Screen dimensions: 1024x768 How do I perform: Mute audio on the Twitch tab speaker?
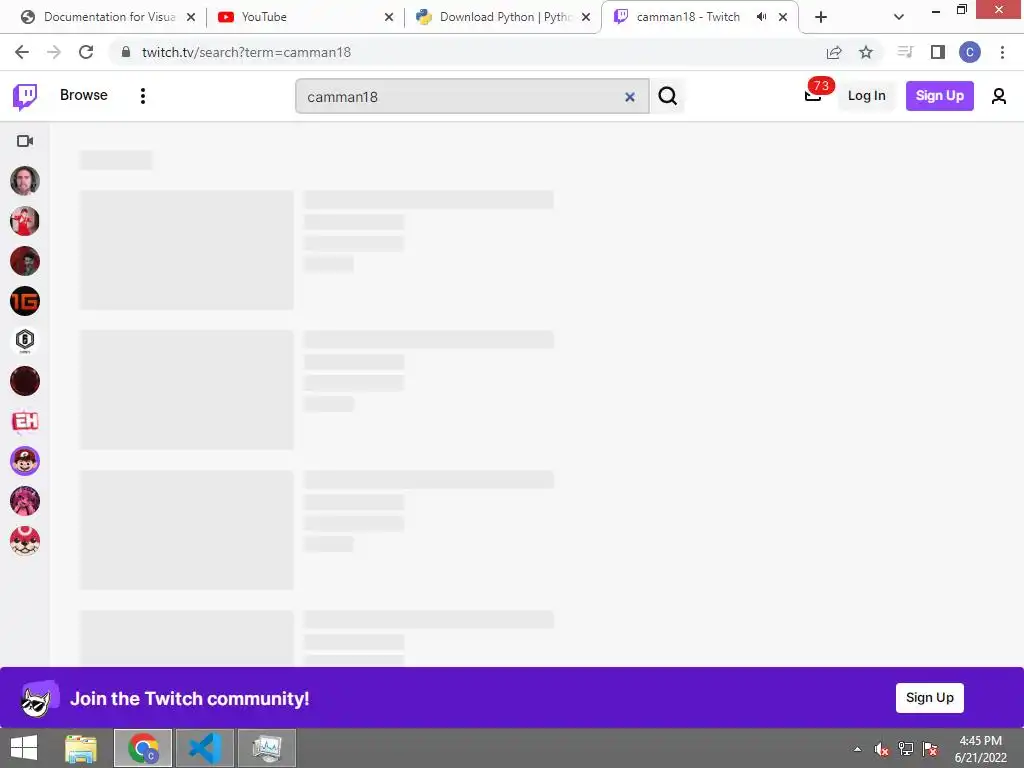(761, 17)
